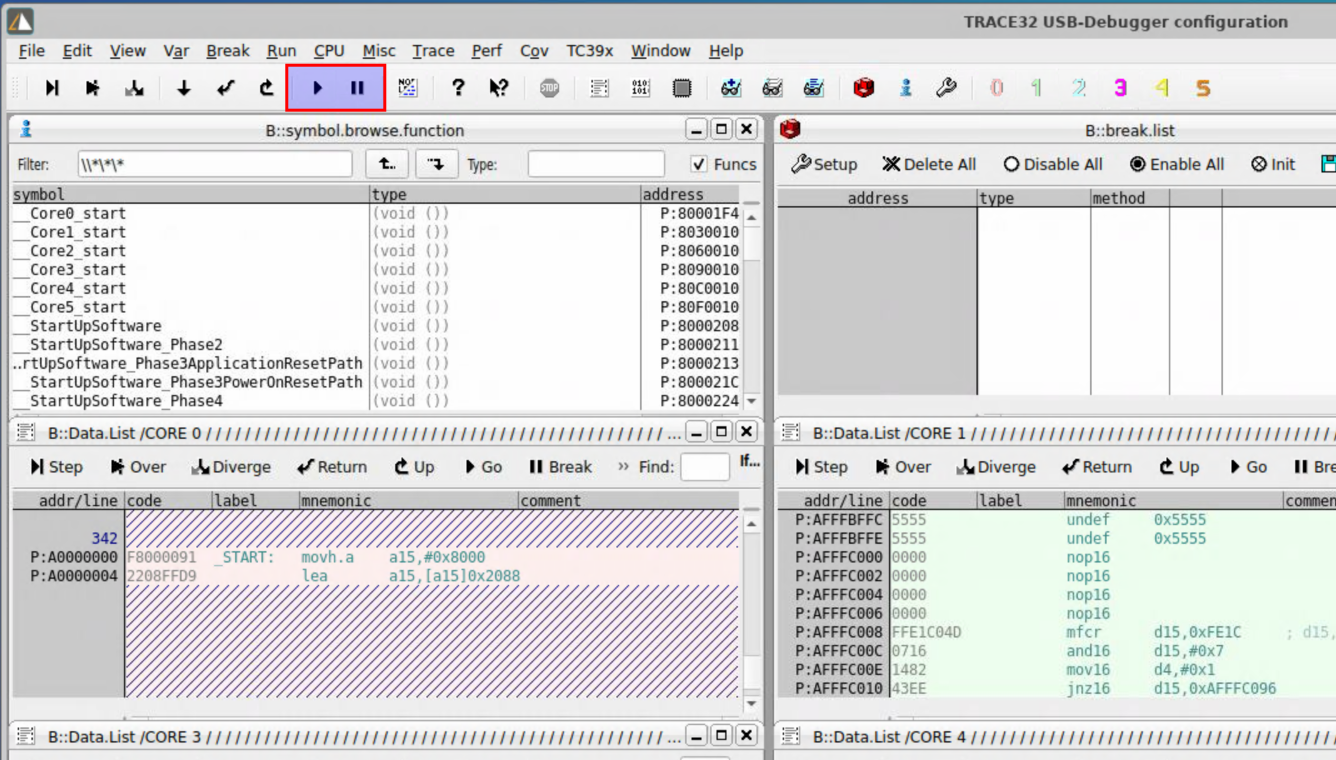
Task: Select the __Core5_start symbol row
Action: (376, 307)
